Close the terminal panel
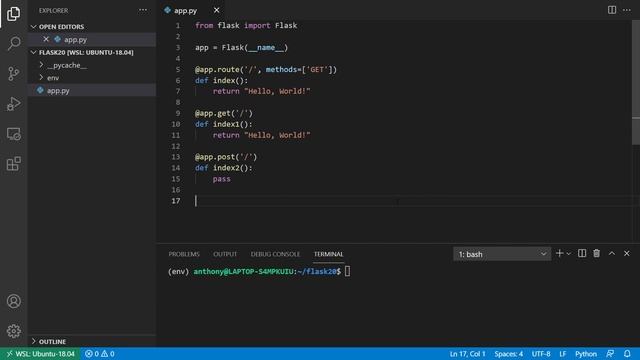 click(x=627, y=253)
